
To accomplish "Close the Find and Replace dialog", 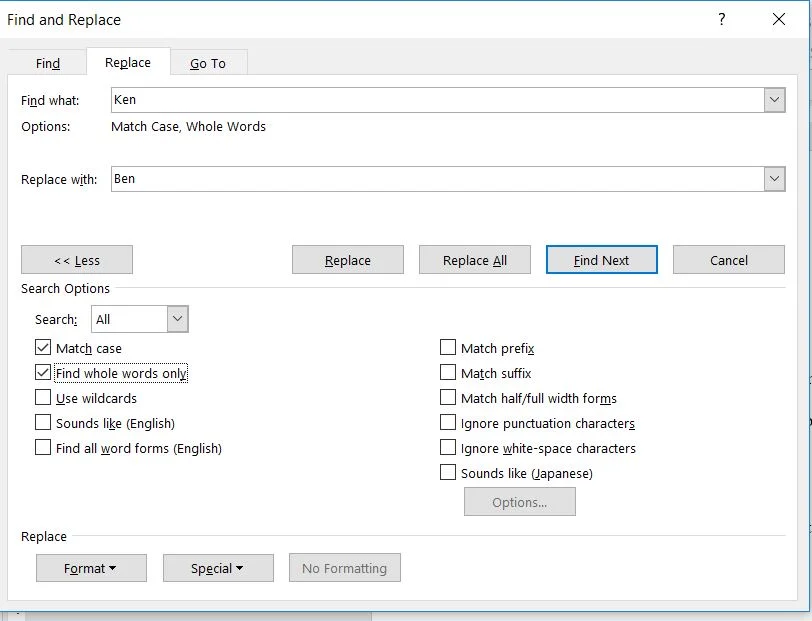I will [x=778, y=20].
